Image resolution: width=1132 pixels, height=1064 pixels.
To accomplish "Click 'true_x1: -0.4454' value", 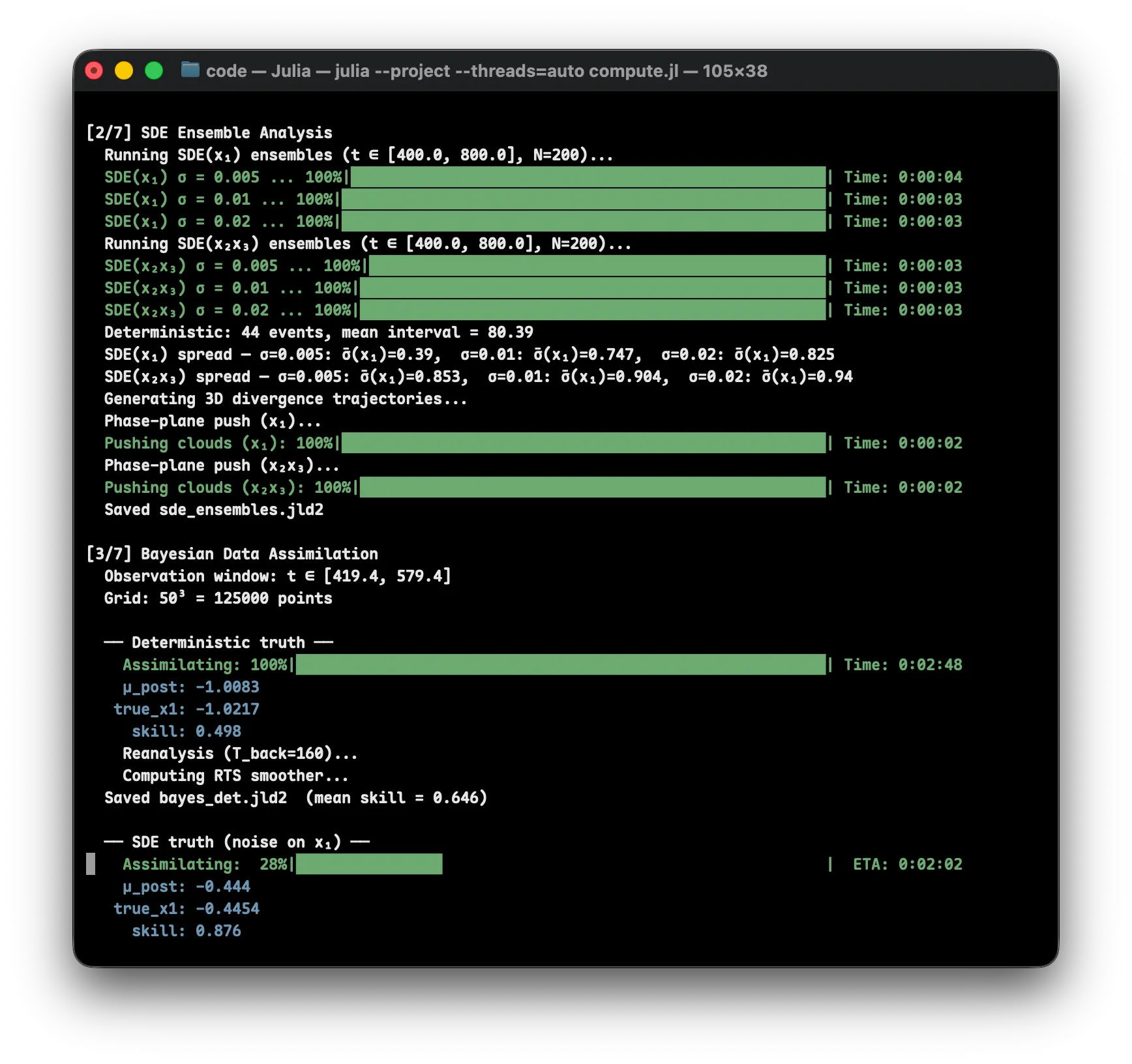I will click(186, 909).
